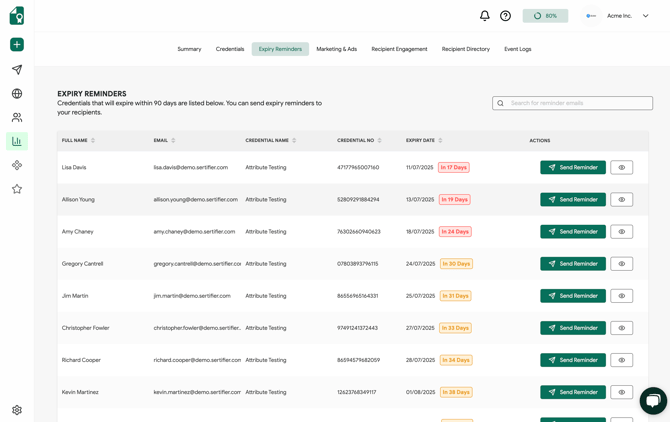The image size is (670, 422).
Task: Open the integrations icon in sidebar
Action: pyautogui.click(x=17, y=165)
